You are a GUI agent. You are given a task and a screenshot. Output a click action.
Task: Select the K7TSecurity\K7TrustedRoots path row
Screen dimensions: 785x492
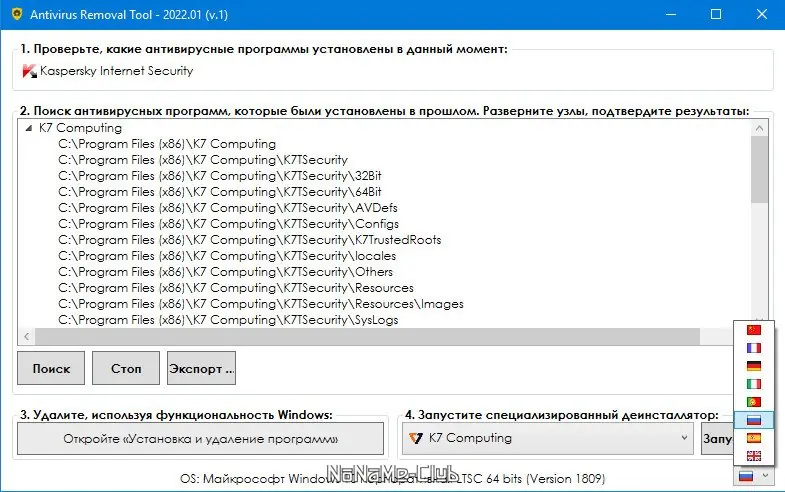pos(249,240)
